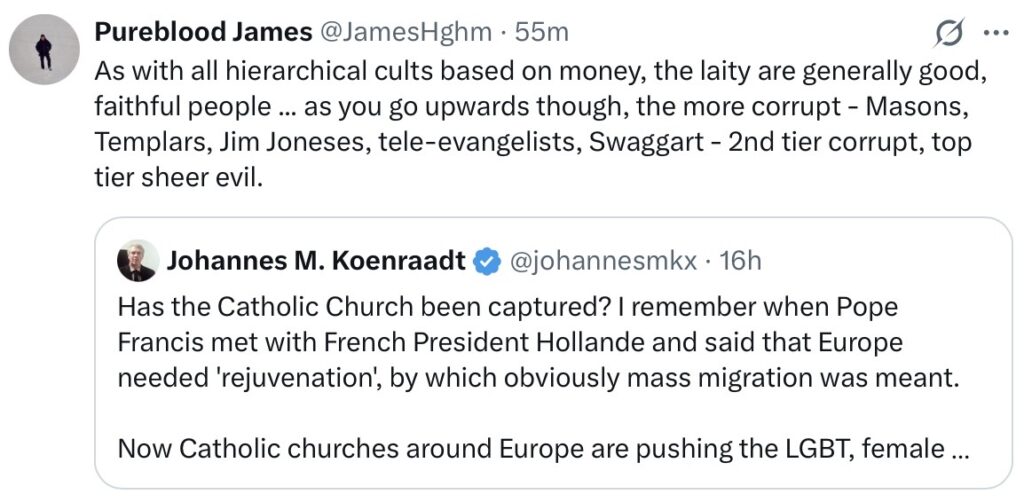
Task: Click the @JamesHghm handle
Action: point(405,32)
